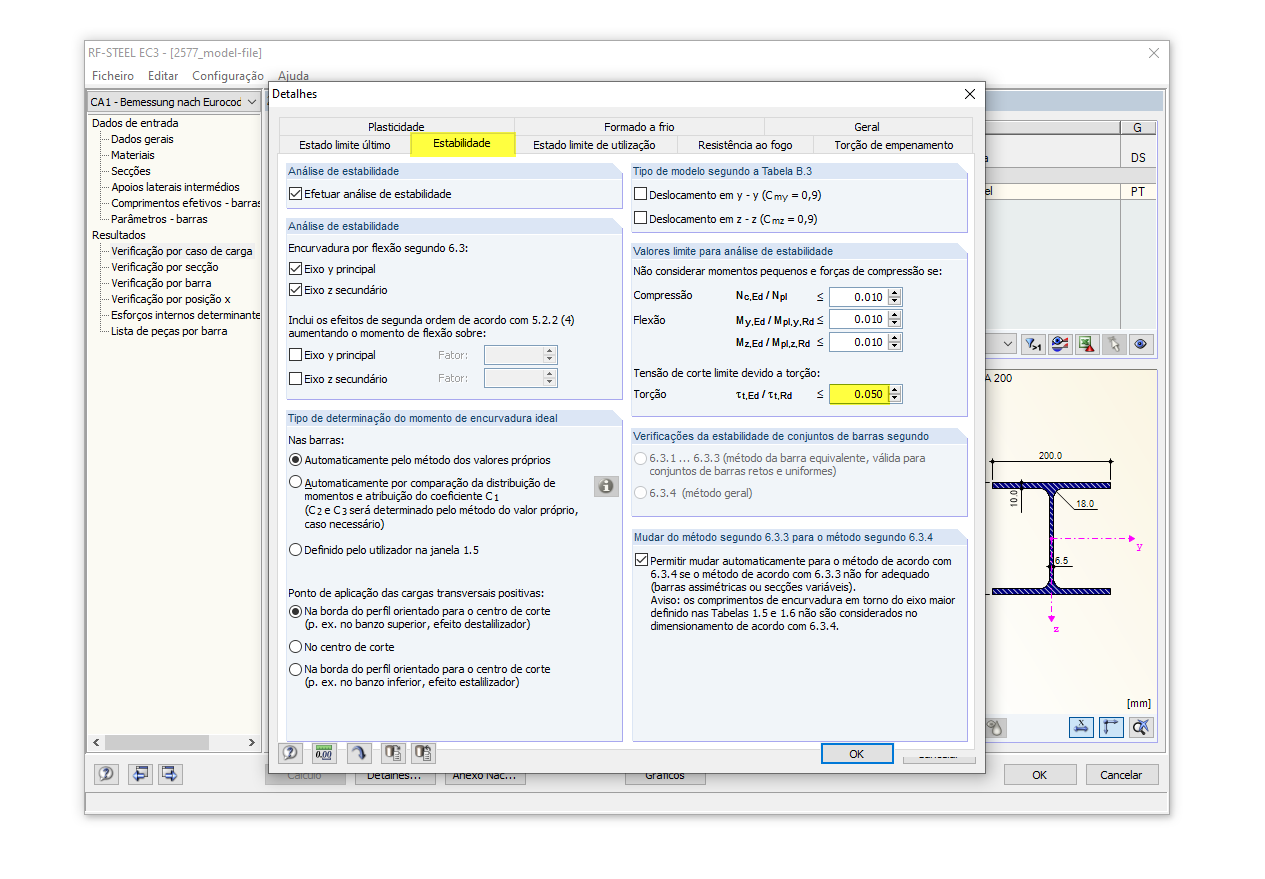Open Estado limite último tab

pos(345,145)
